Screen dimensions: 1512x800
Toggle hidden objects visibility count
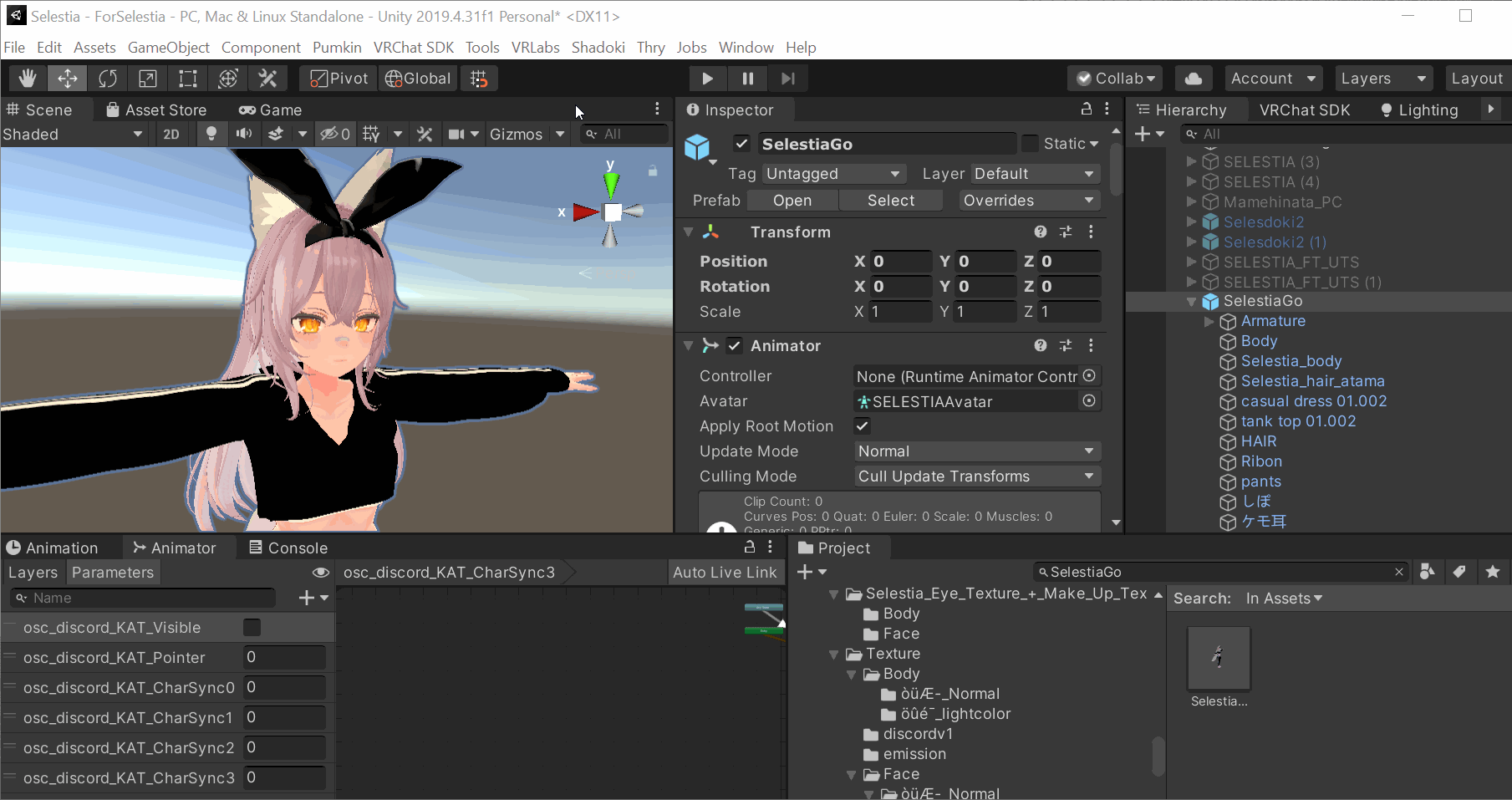point(335,134)
